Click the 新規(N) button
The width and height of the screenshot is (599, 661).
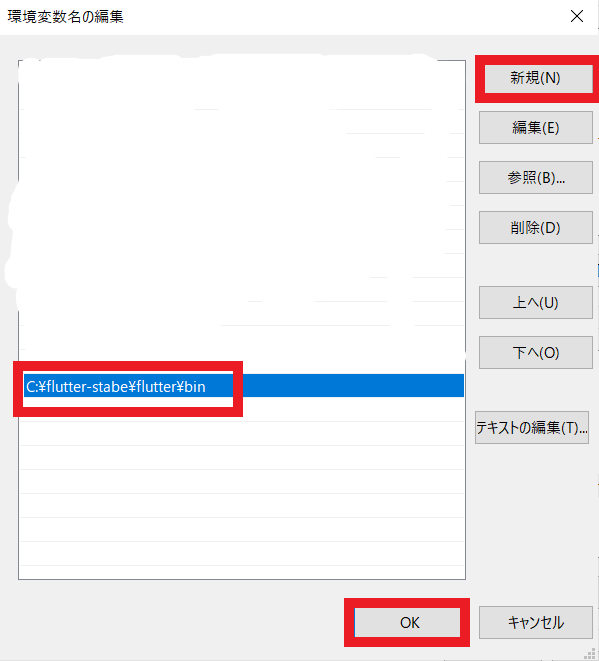pos(538,78)
